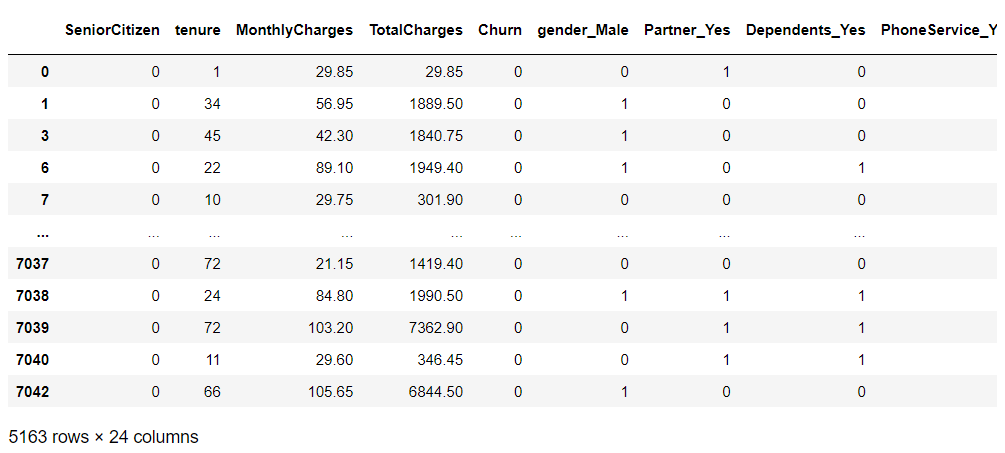Click the partially visible PhoneService column header
Image resolution: width=1005 pixels, height=453 pixels.
point(938,30)
